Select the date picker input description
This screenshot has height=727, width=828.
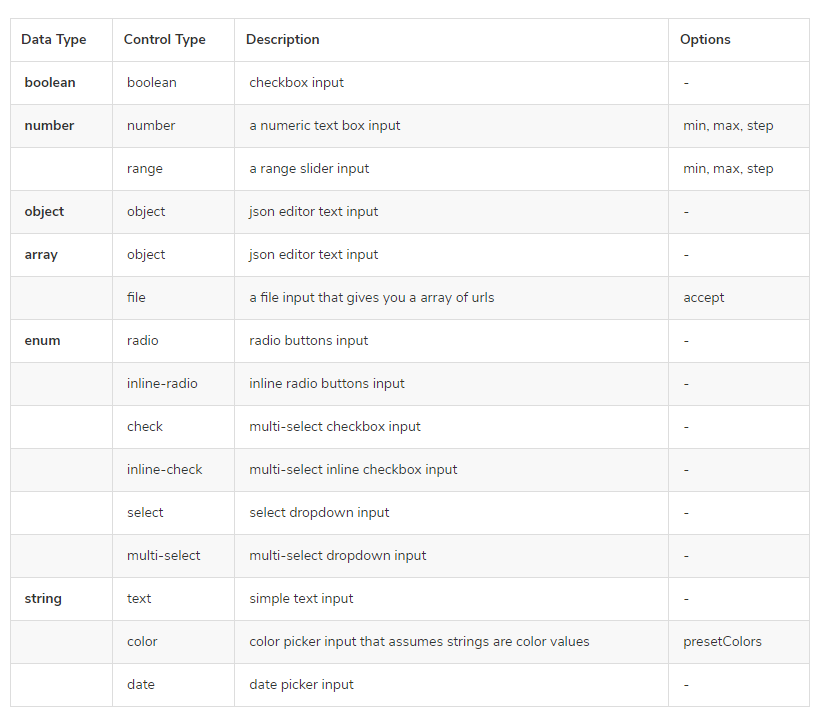click(x=301, y=685)
